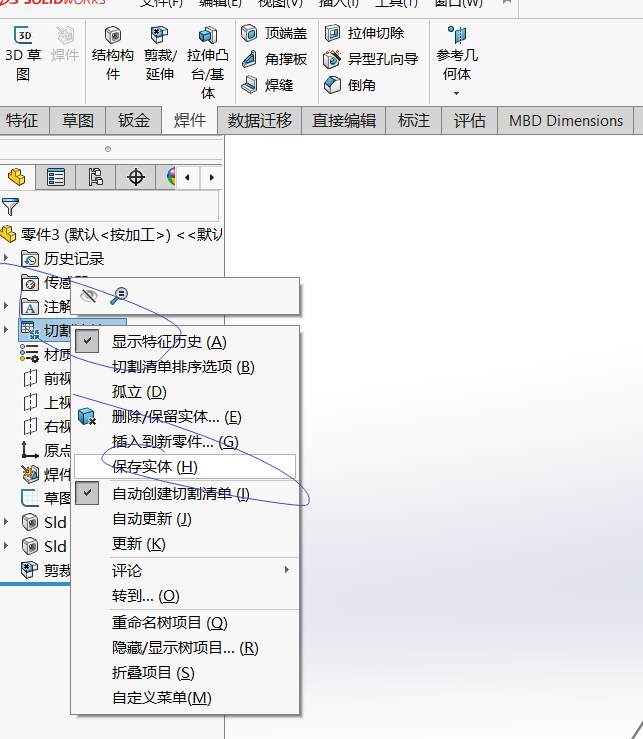Select the 传感器 sensors folder icon
The height and width of the screenshot is (739, 643).
(x=30, y=283)
